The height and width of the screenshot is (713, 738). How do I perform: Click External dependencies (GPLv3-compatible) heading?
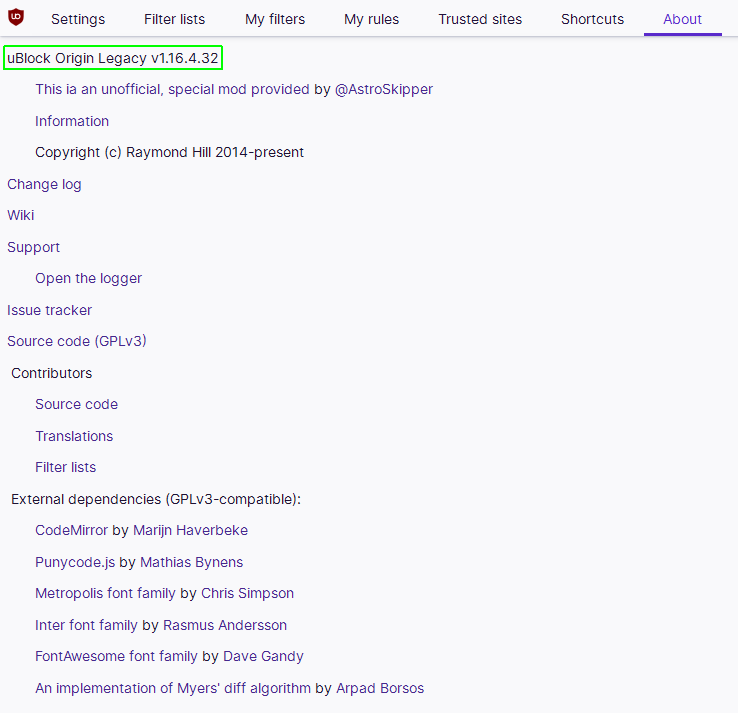(x=156, y=499)
